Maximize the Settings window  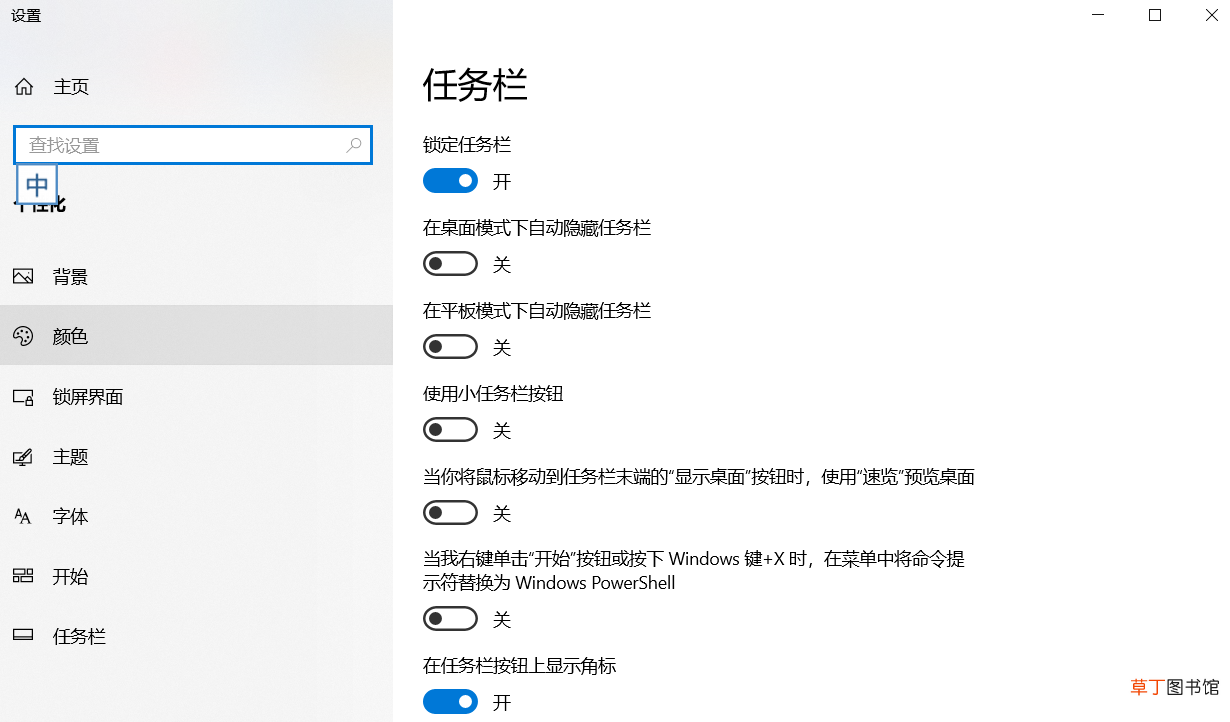[x=1155, y=15]
